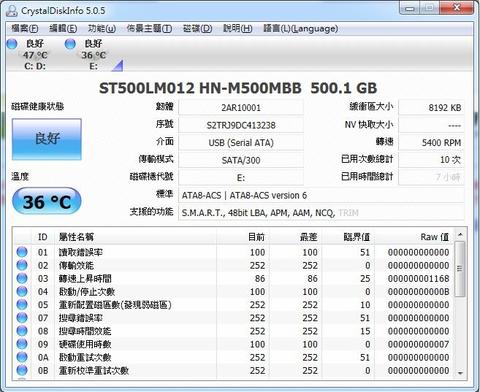Click the CrystalDiskInfo title bar icon
Screen dimensions: 480x392
12,11
